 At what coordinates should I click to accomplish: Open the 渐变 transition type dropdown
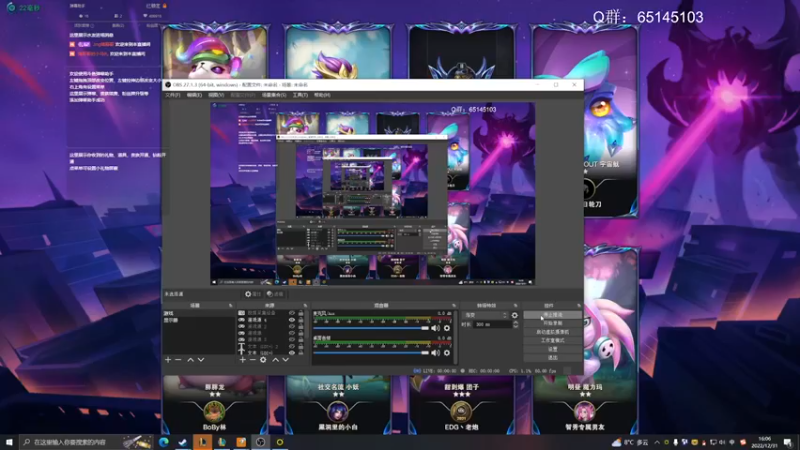(485, 315)
